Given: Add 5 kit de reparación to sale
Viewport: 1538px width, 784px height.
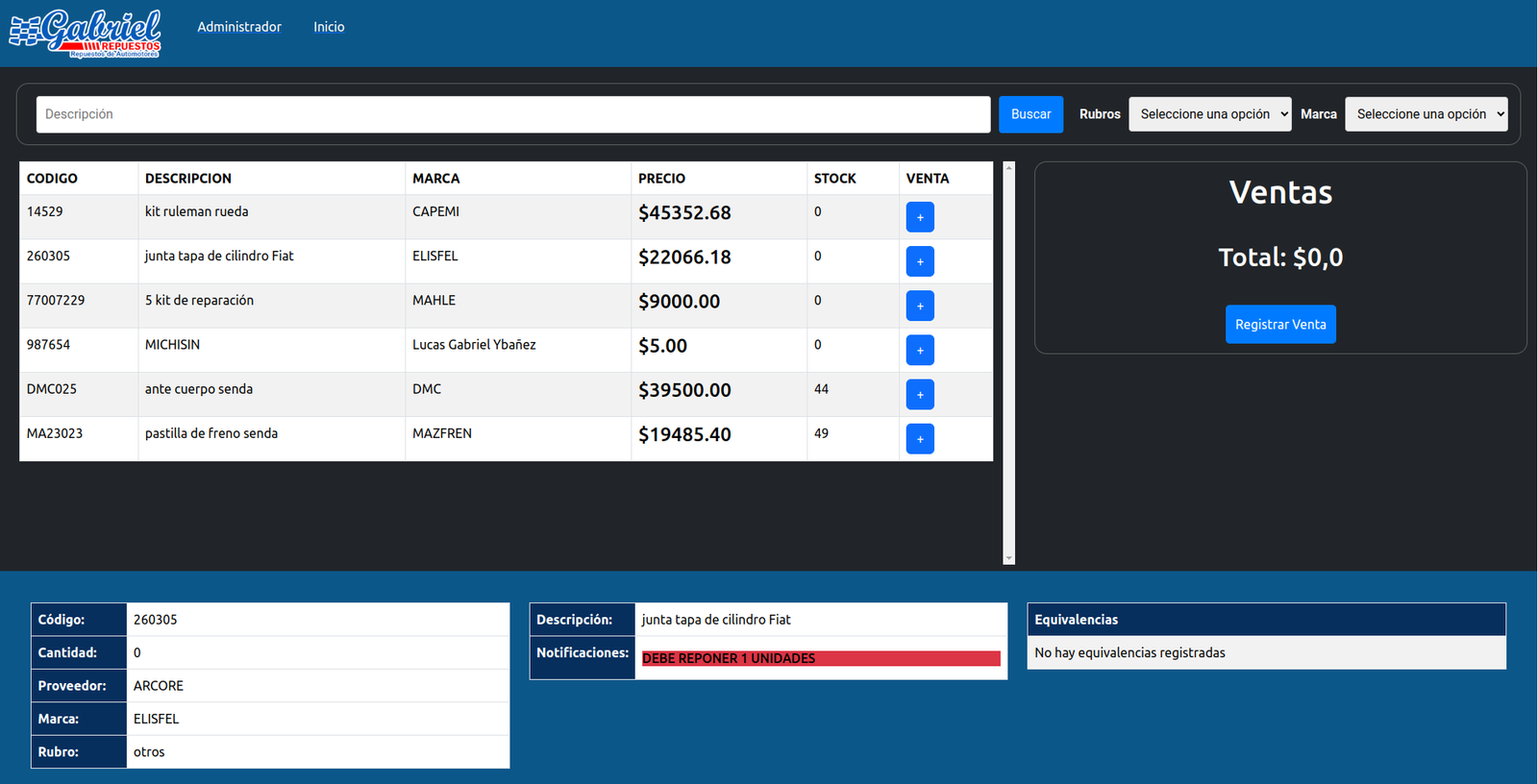Looking at the screenshot, I should click(x=920, y=306).
